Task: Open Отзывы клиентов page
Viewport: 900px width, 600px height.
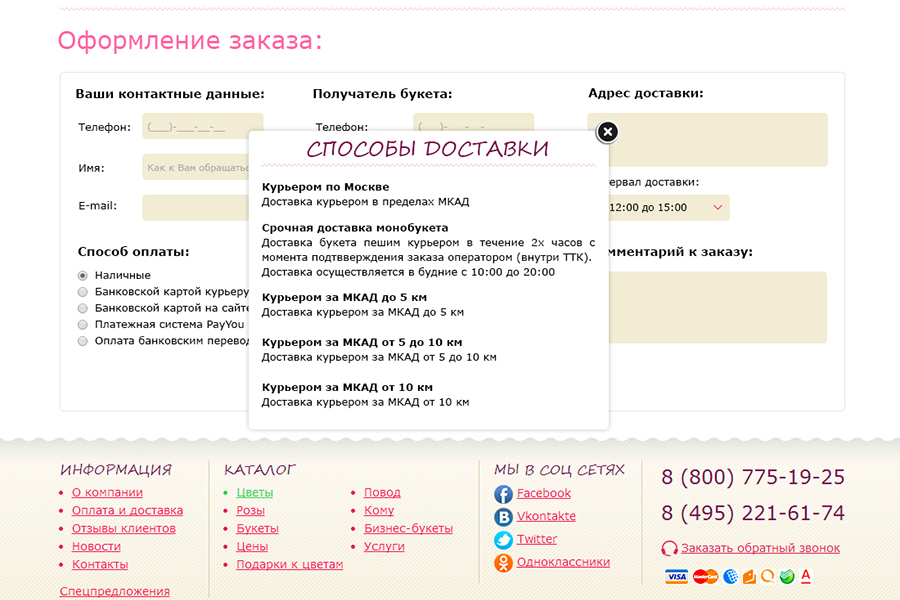Action: point(123,528)
